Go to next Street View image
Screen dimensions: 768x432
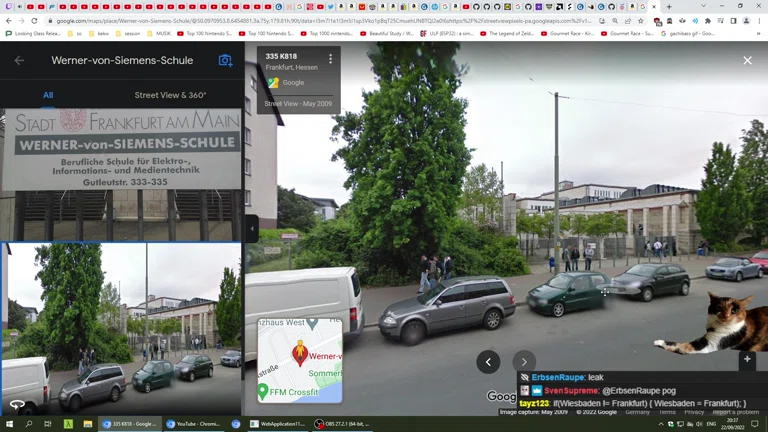pos(524,362)
